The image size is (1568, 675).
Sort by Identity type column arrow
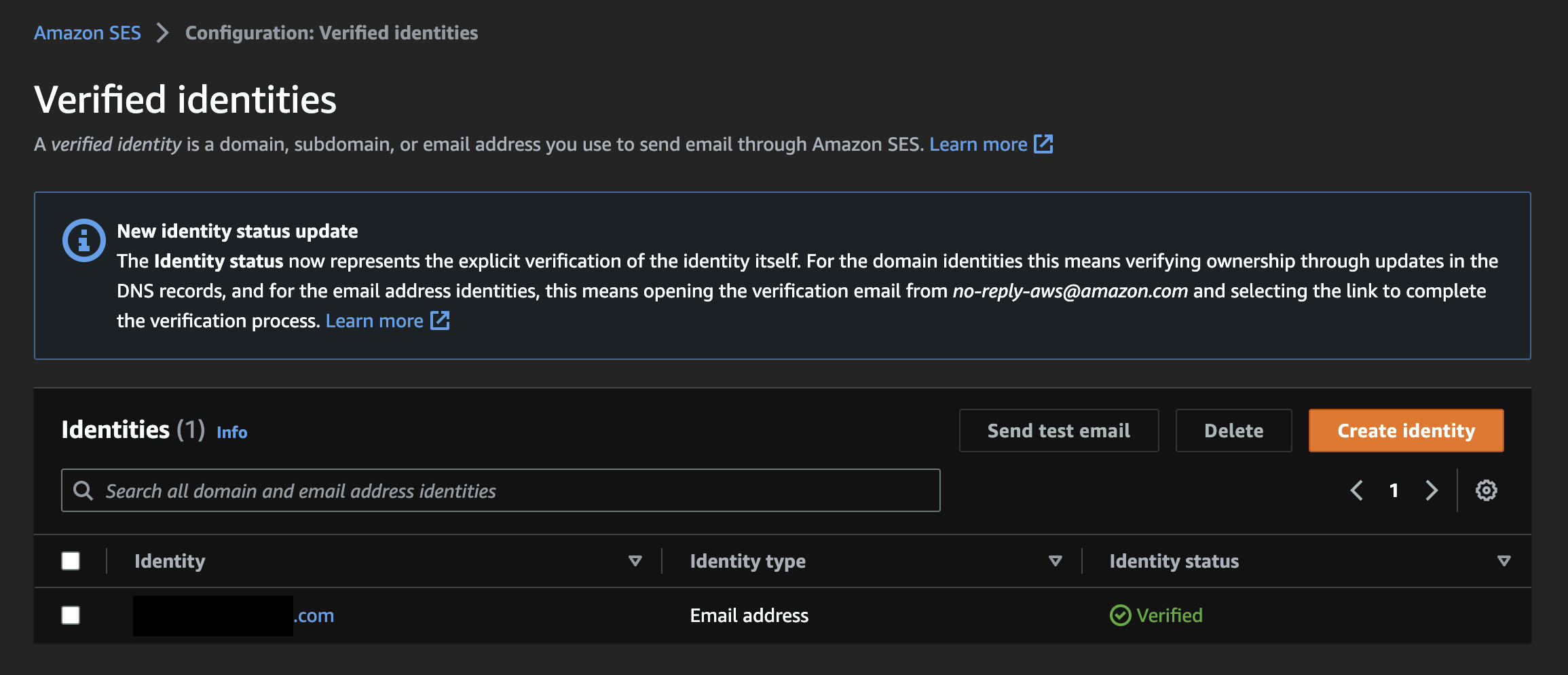[1056, 561]
